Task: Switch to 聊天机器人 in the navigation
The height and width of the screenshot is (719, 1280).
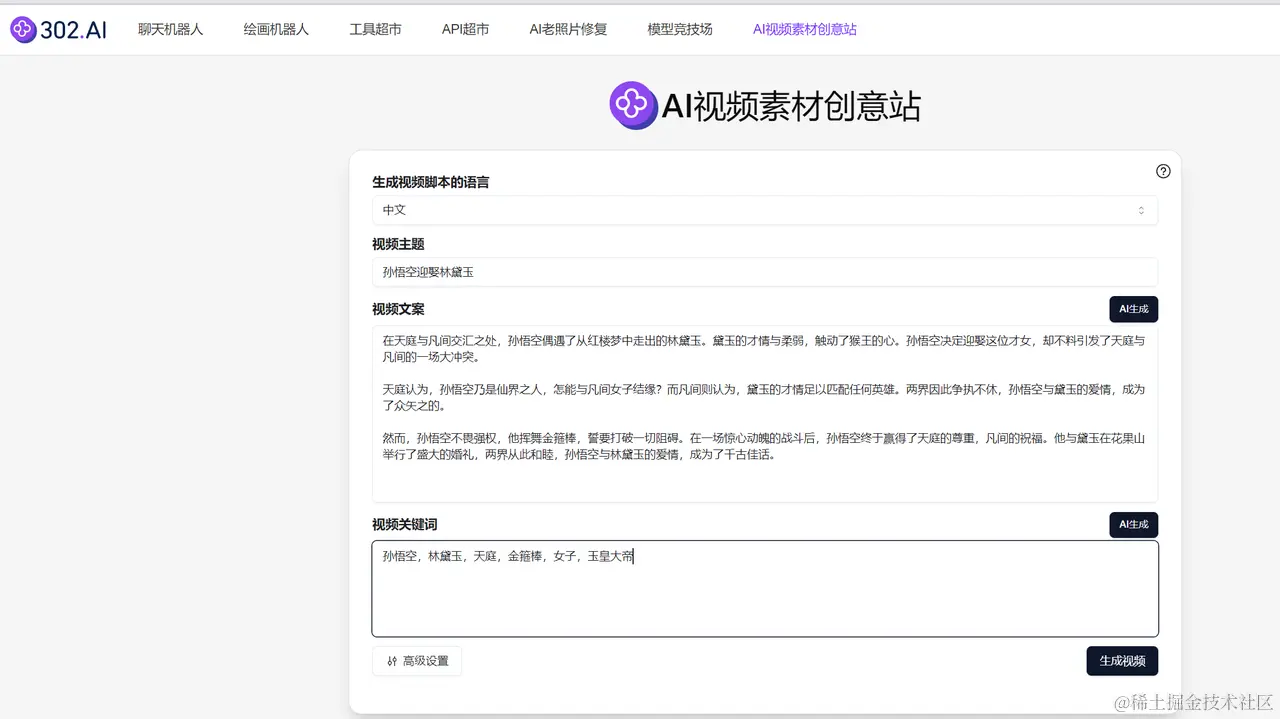Action: [x=170, y=29]
